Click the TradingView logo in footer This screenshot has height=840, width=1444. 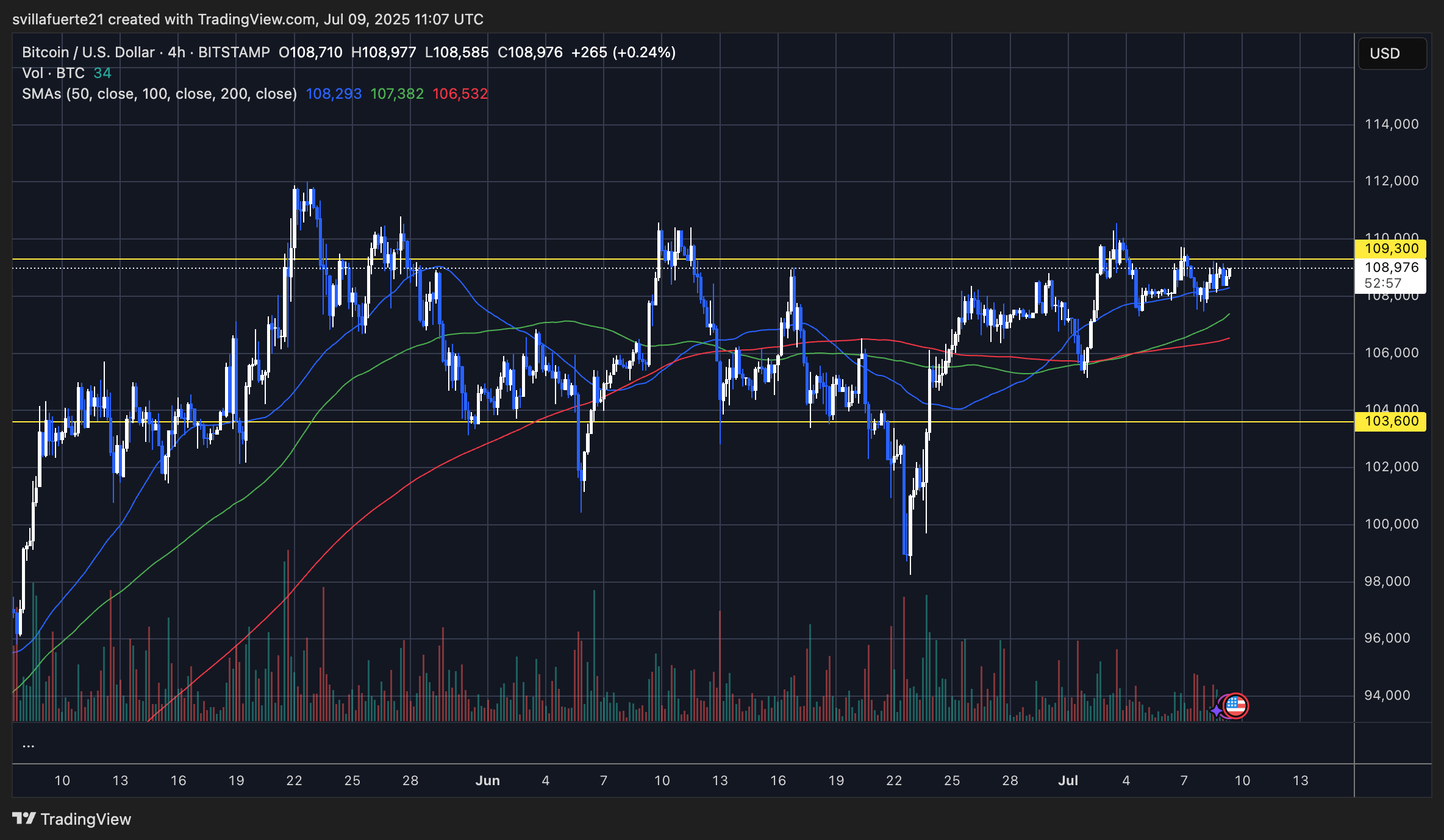tap(72, 819)
